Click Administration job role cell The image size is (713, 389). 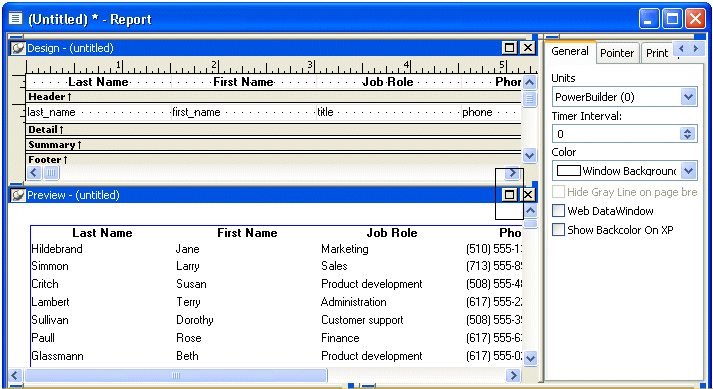click(x=353, y=302)
